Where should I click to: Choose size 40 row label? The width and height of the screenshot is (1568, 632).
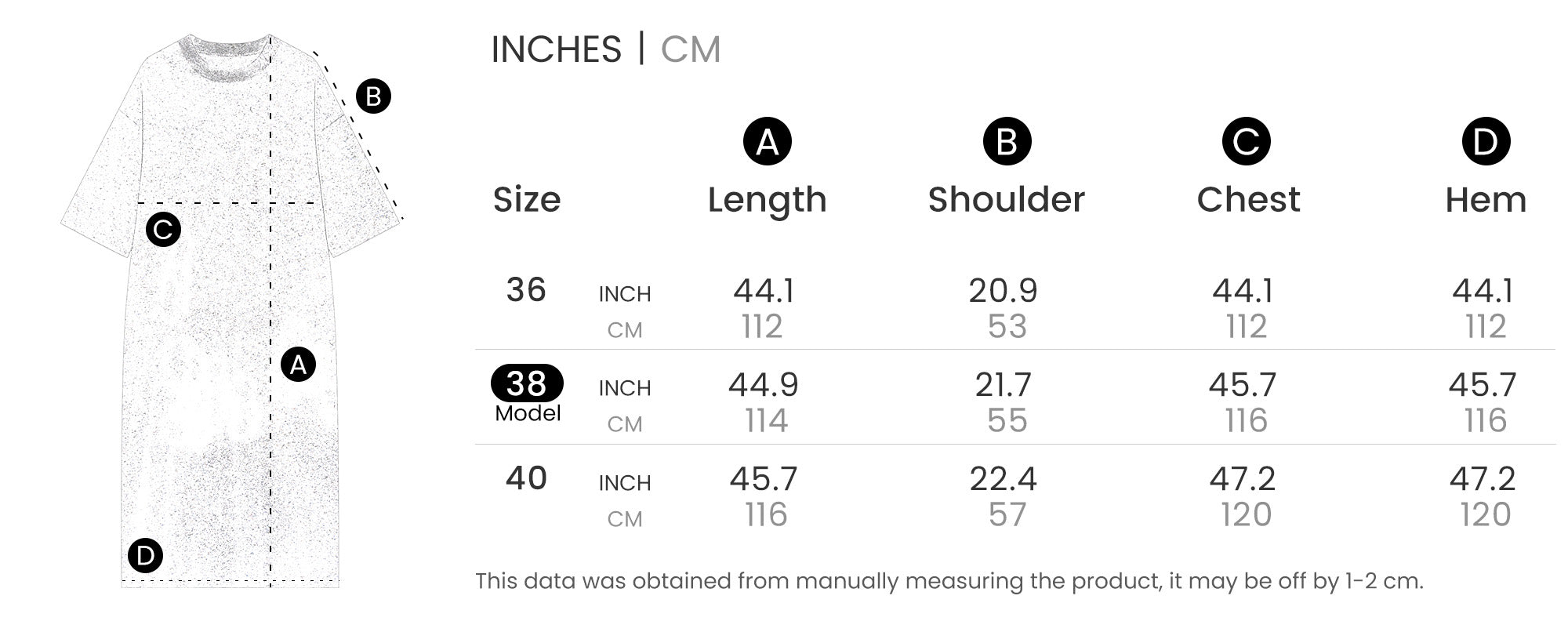[526, 478]
